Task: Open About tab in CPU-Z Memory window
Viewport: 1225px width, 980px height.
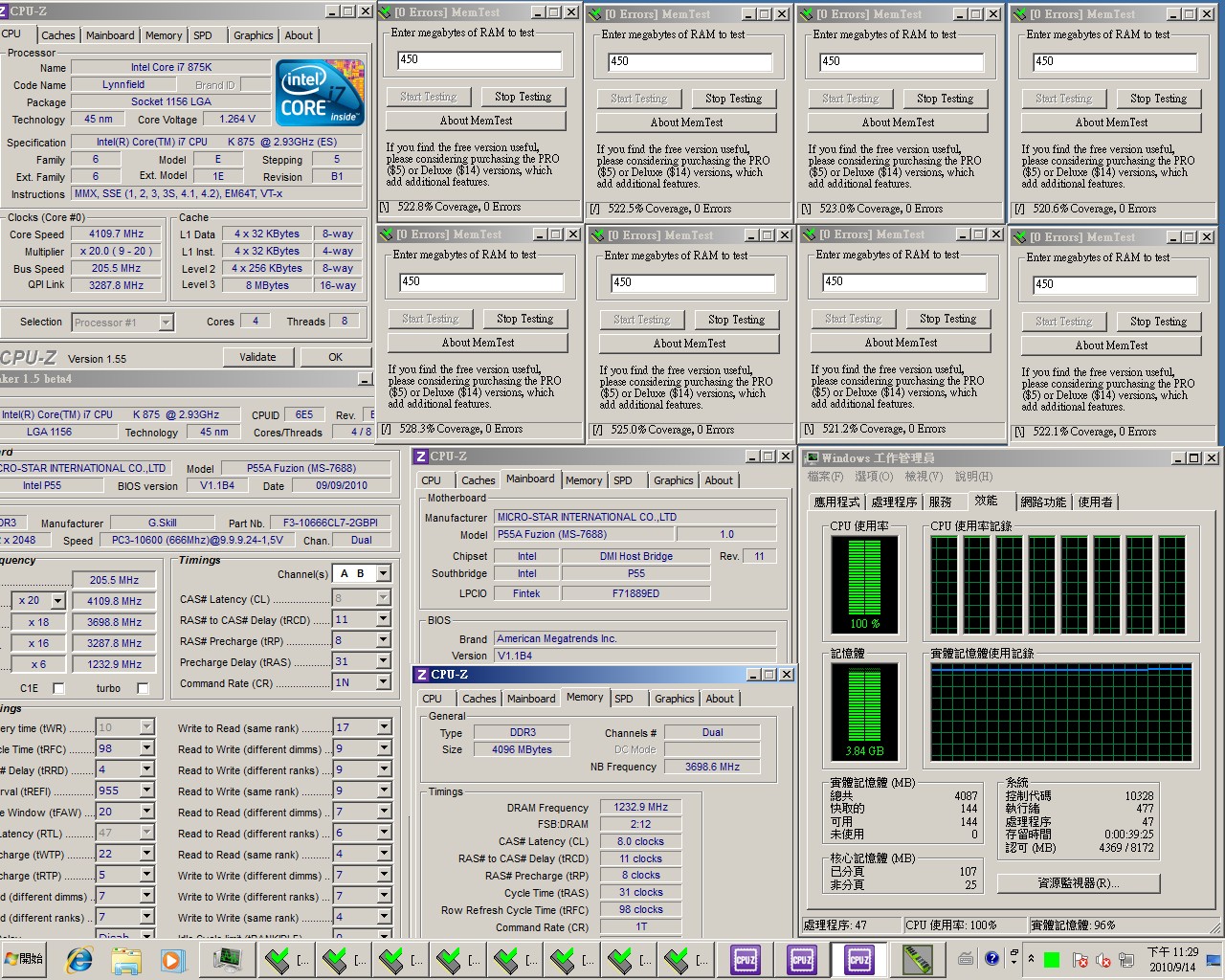Action: [721, 699]
